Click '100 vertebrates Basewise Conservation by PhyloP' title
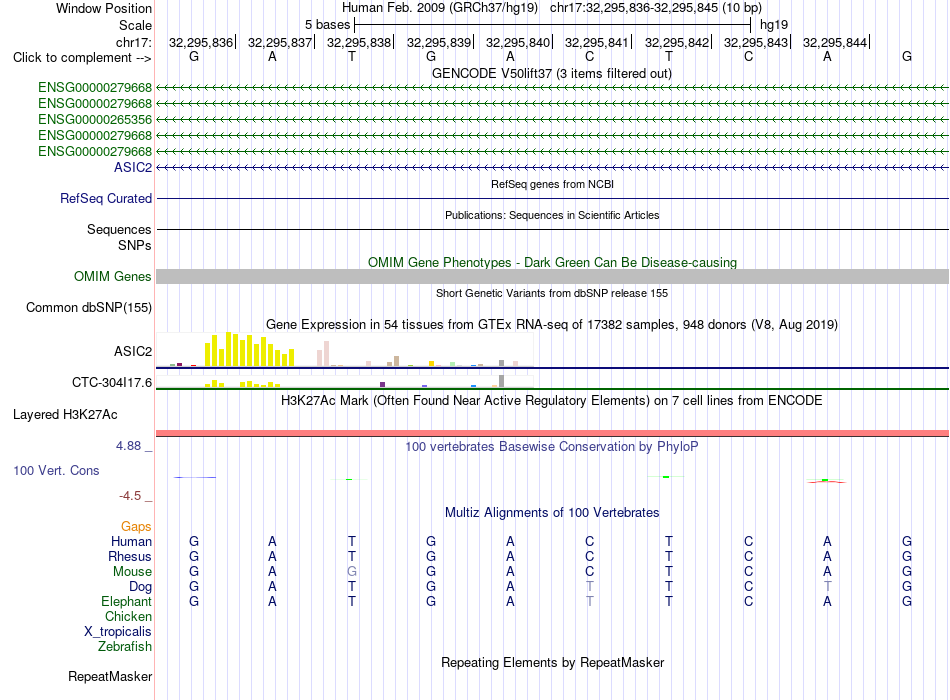Viewport: 950px width, 700px height. point(551,447)
